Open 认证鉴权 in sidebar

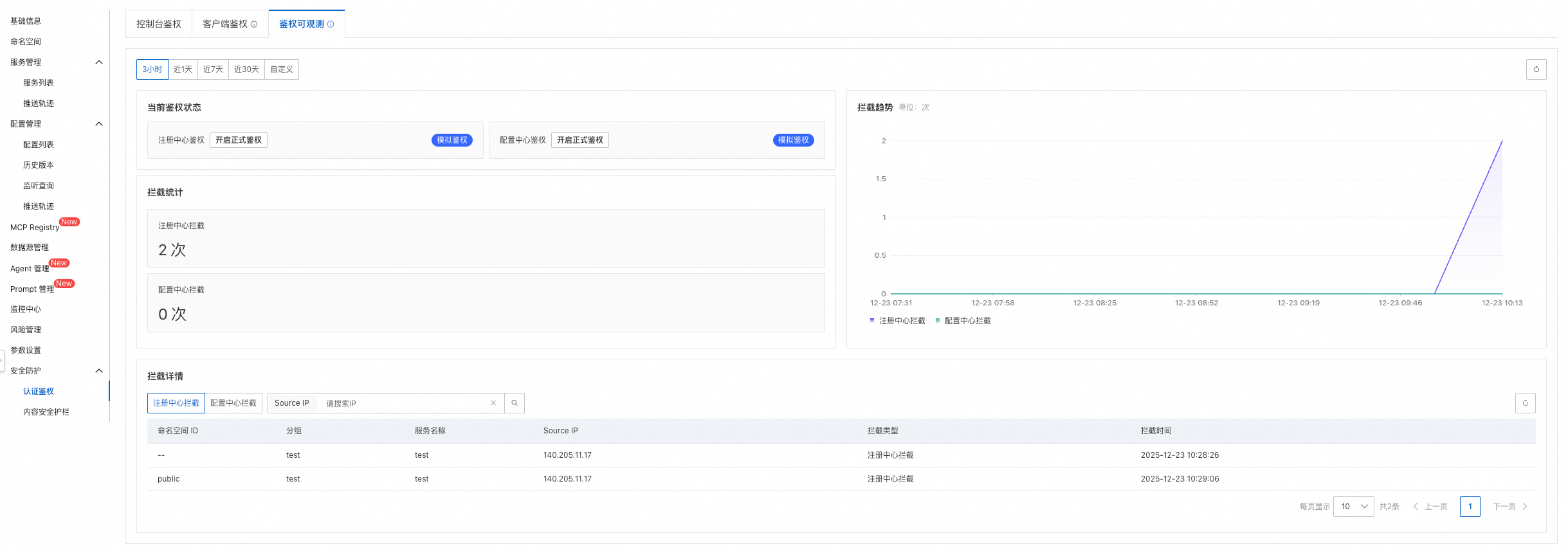point(39,392)
